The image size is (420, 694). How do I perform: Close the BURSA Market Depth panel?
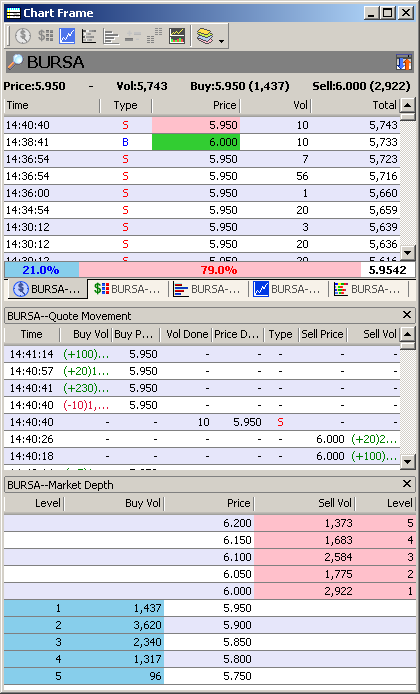407,484
